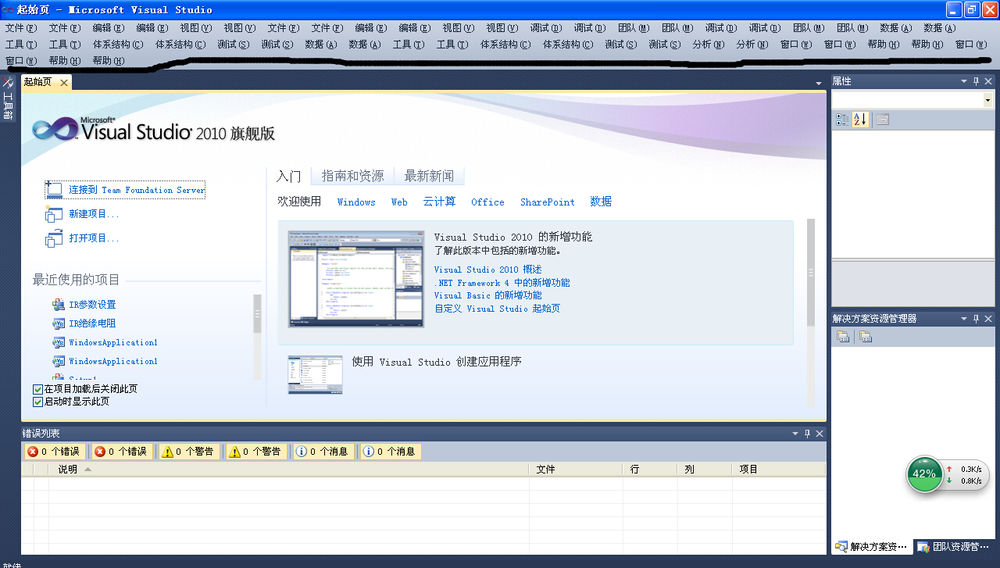Close the 解决方案资源管理器 panel
1000x568 pixels.
pyautogui.click(x=989, y=318)
